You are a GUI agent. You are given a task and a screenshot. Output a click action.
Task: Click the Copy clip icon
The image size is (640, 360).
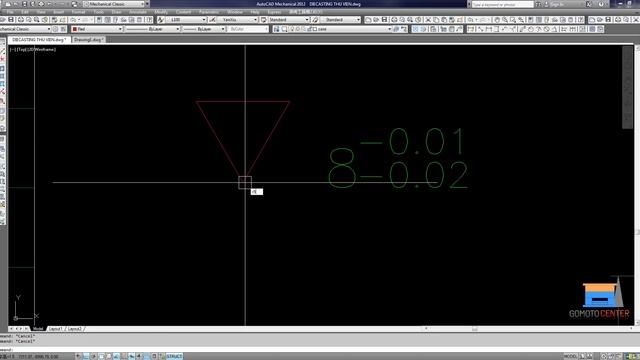436,20
